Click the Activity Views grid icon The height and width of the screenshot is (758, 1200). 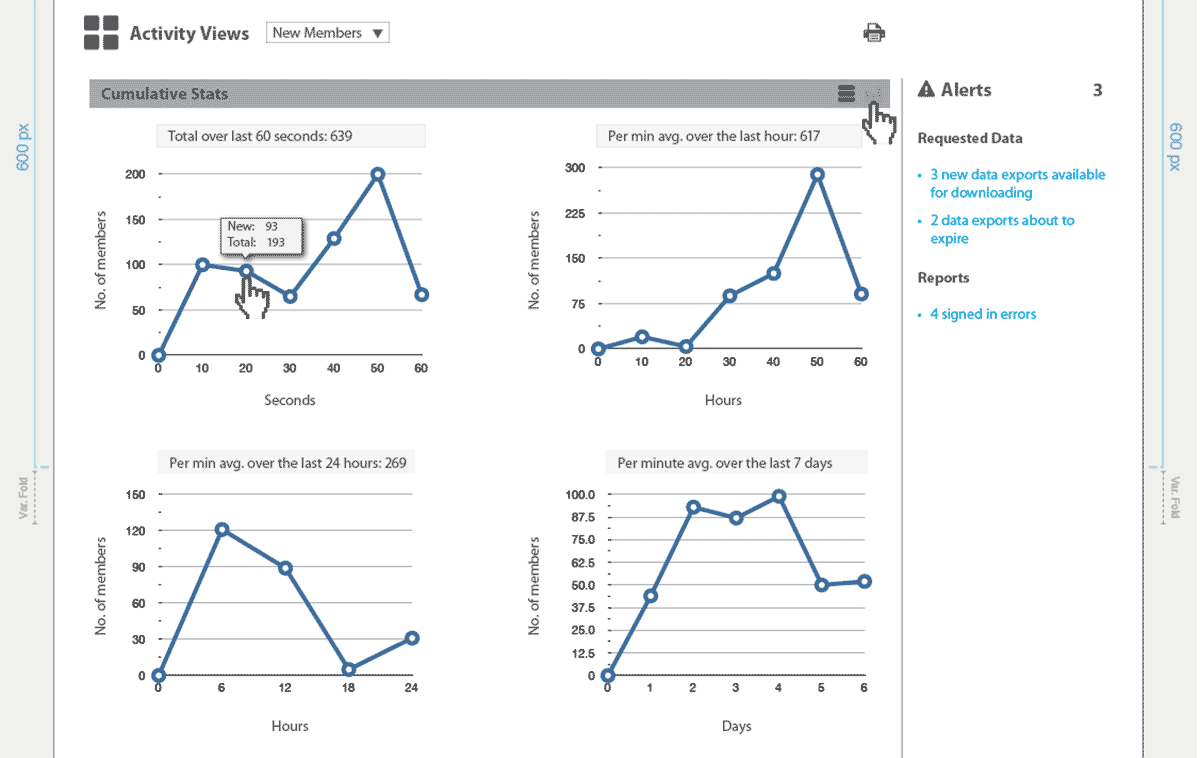pyautogui.click(x=101, y=33)
